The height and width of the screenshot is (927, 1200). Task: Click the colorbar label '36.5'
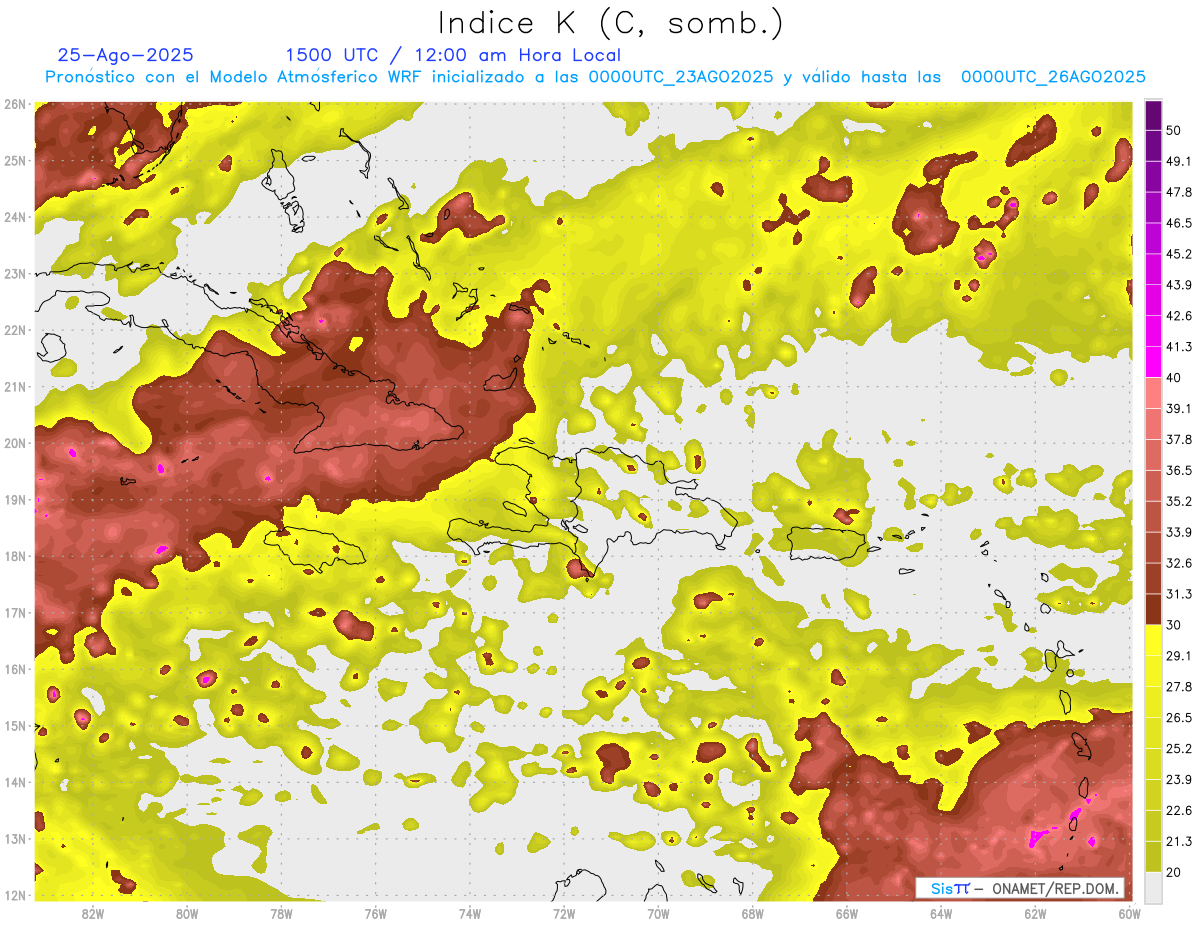tap(1179, 470)
